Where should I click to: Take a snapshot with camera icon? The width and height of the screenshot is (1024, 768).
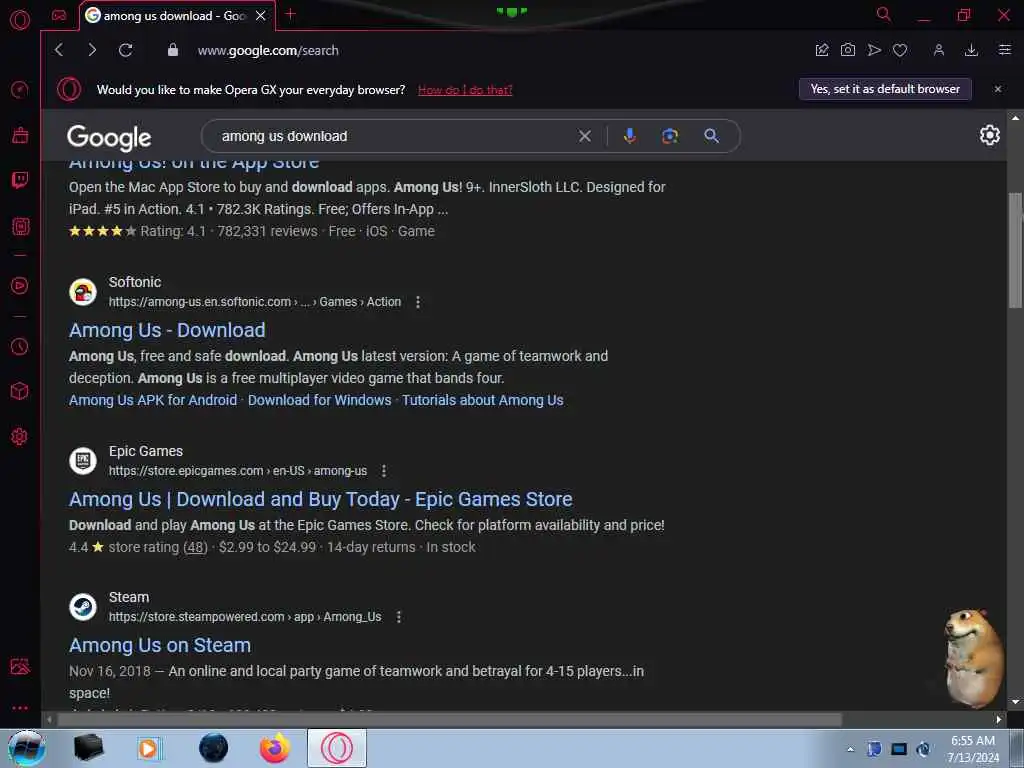[848, 50]
